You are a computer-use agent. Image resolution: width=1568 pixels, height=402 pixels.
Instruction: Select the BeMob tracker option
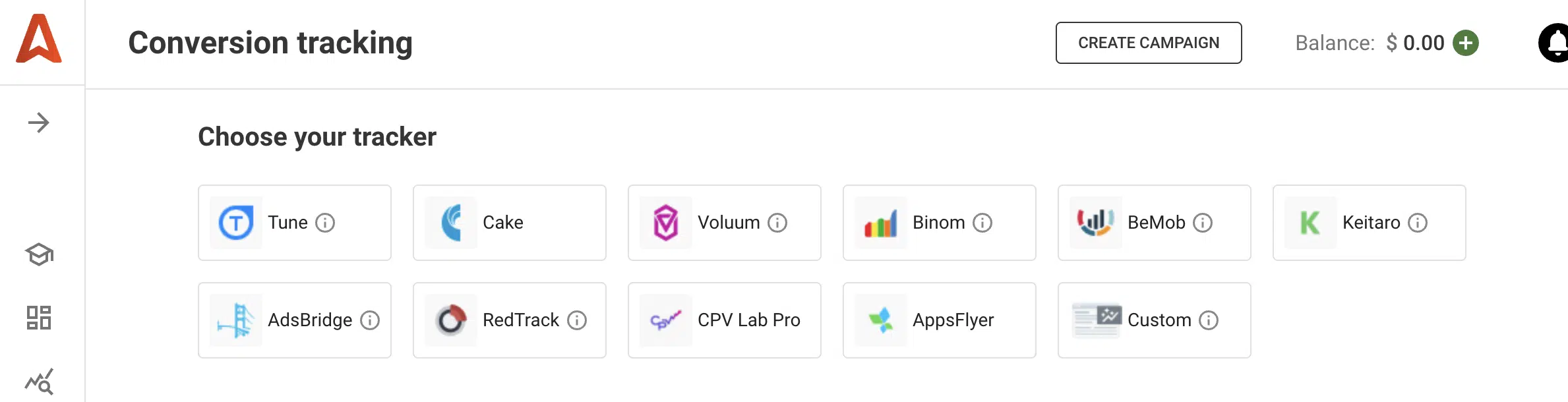[x=1154, y=223]
